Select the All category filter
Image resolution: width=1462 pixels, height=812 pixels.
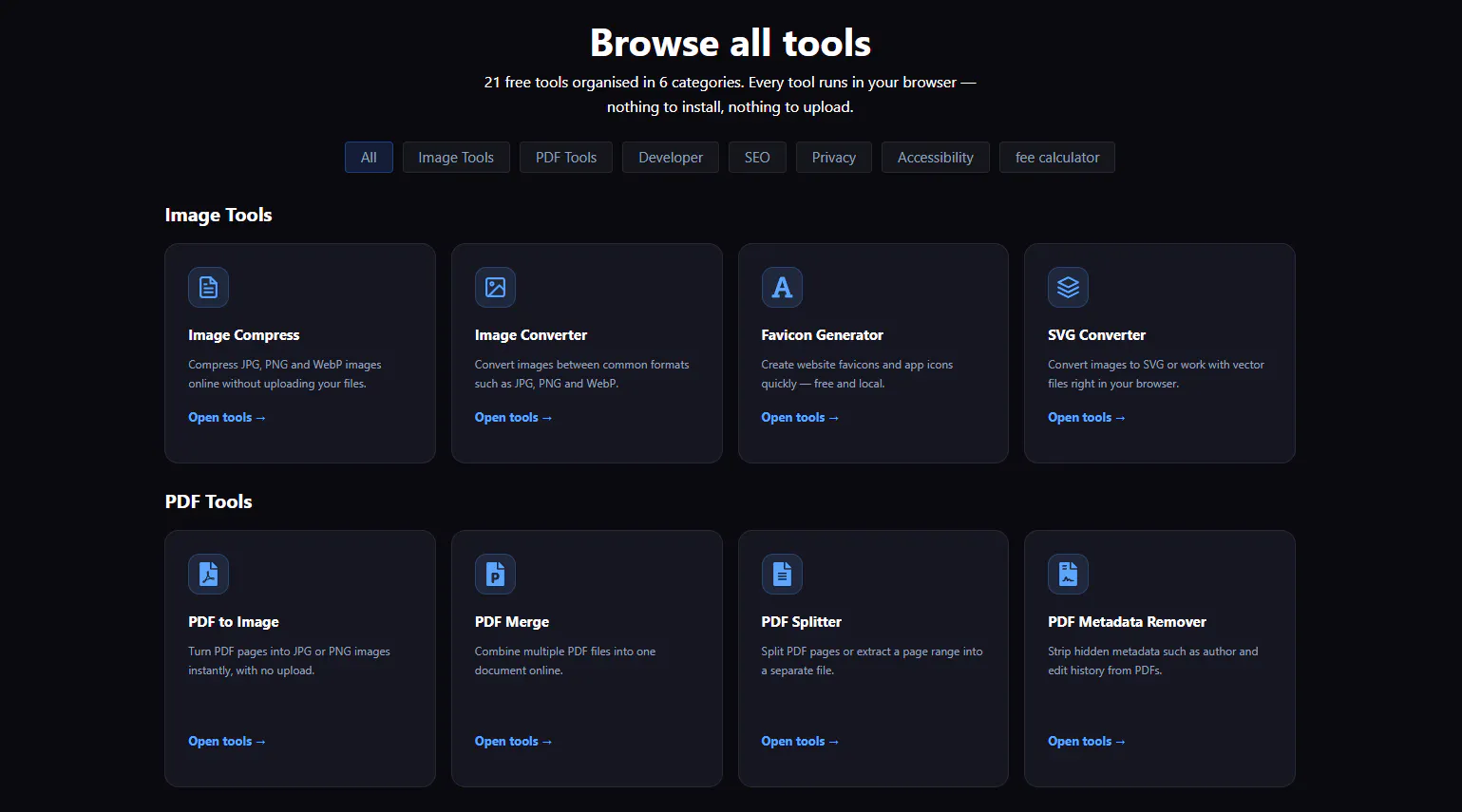click(369, 158)
